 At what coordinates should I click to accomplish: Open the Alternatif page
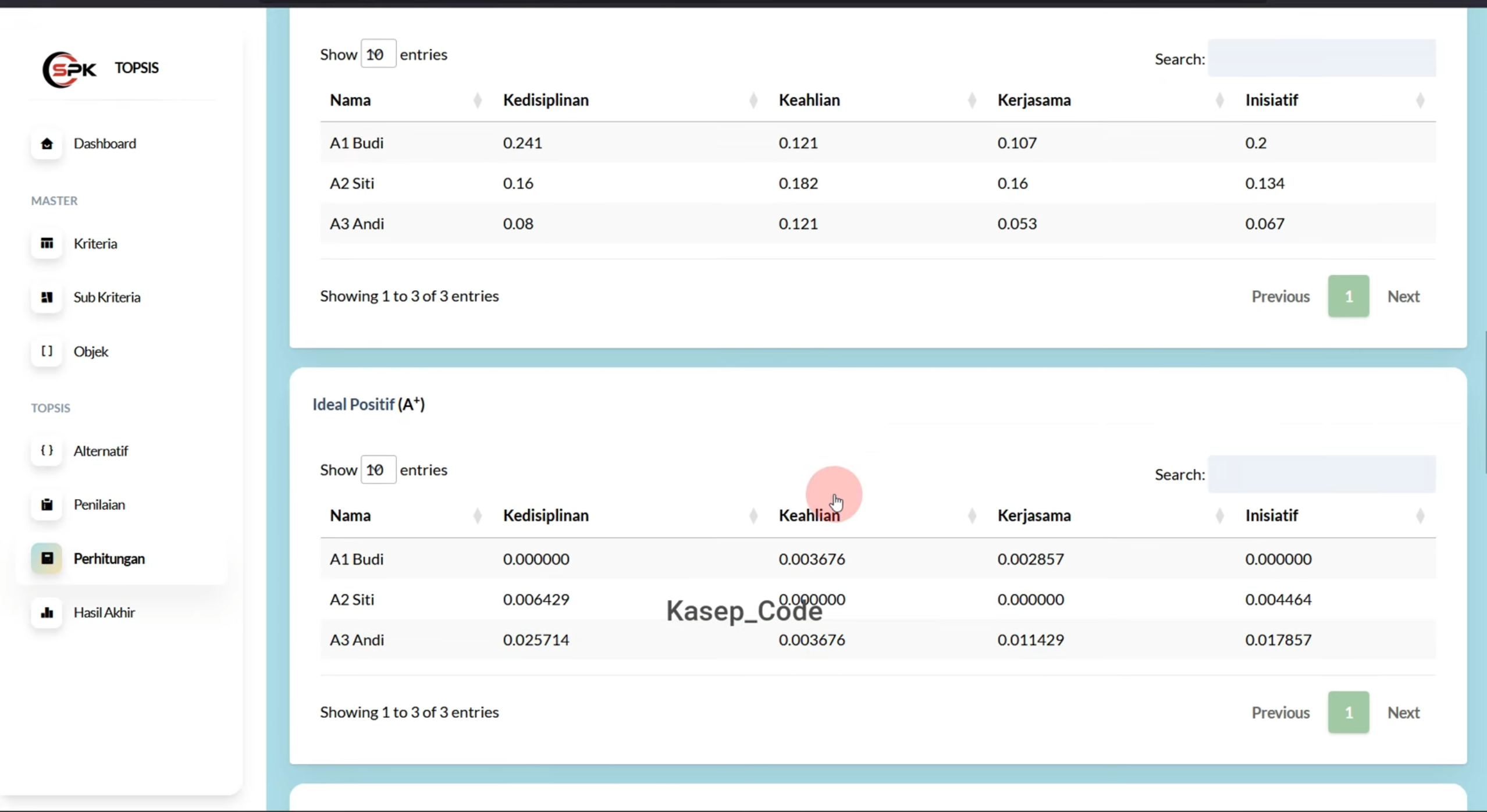tap(101, 451)
